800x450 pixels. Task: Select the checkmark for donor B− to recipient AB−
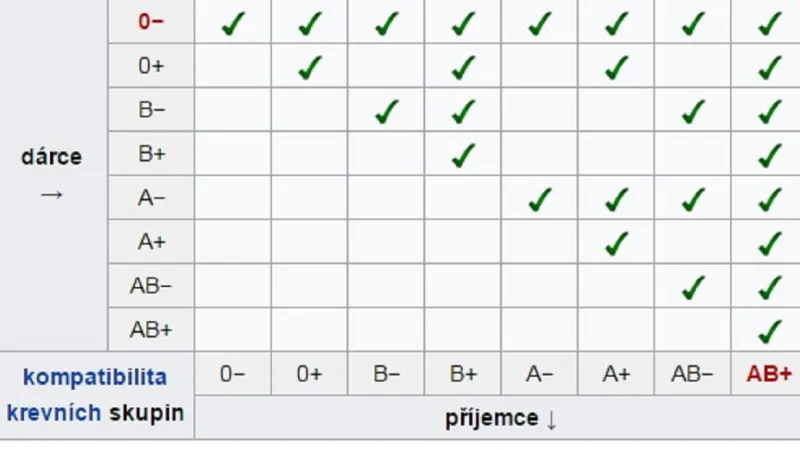coord(693,112)
